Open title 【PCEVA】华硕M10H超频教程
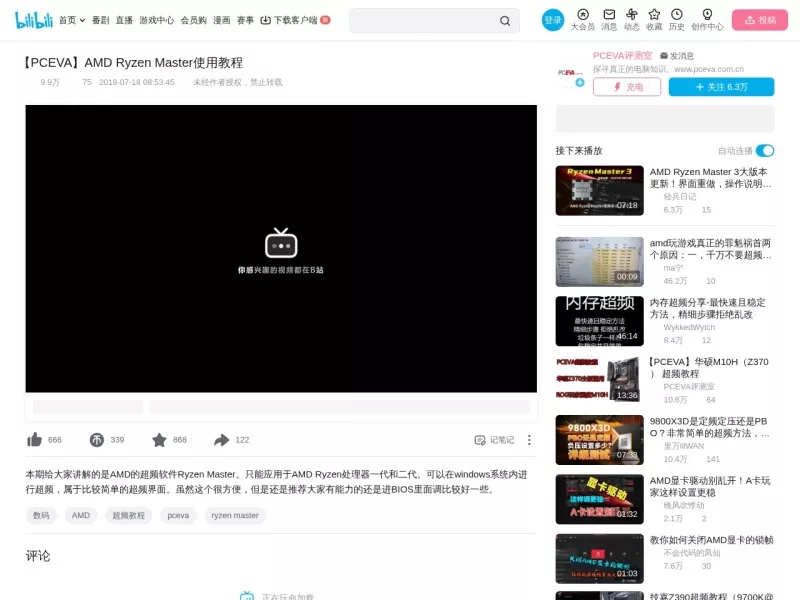 [x=709, y=367]
